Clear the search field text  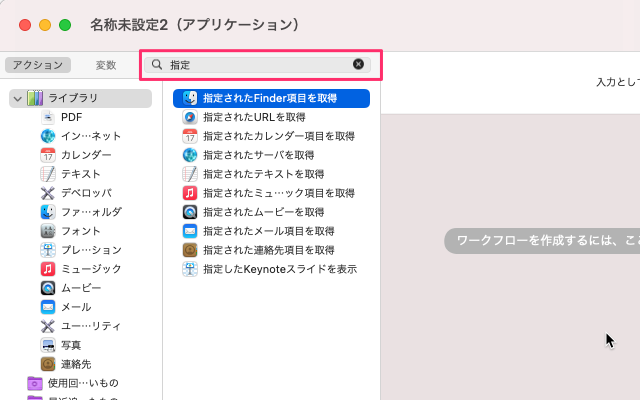(x=359, y=64)
